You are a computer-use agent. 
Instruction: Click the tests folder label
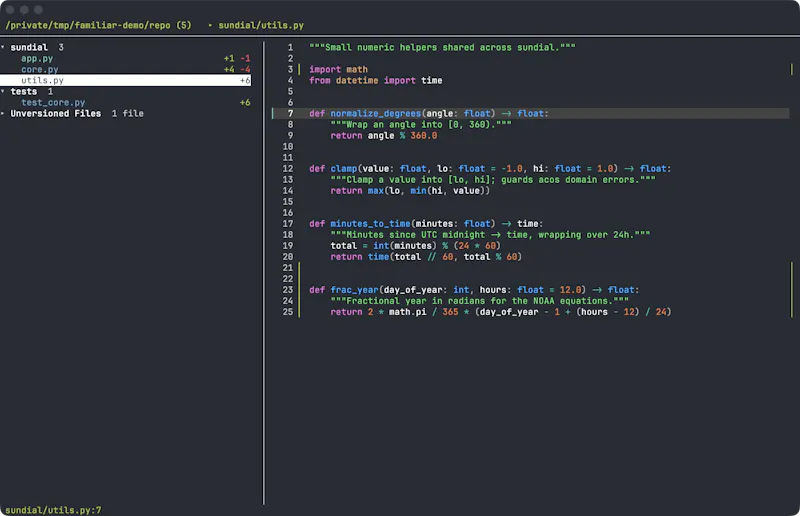click(x=24, y=92)
